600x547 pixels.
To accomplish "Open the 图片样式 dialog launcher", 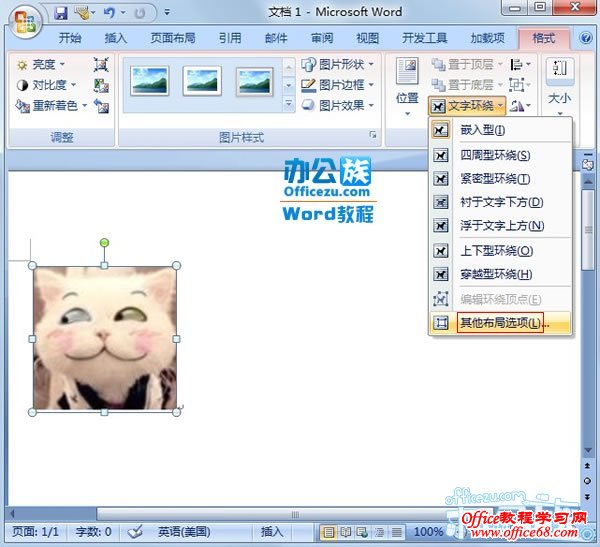I will (373, 134).
